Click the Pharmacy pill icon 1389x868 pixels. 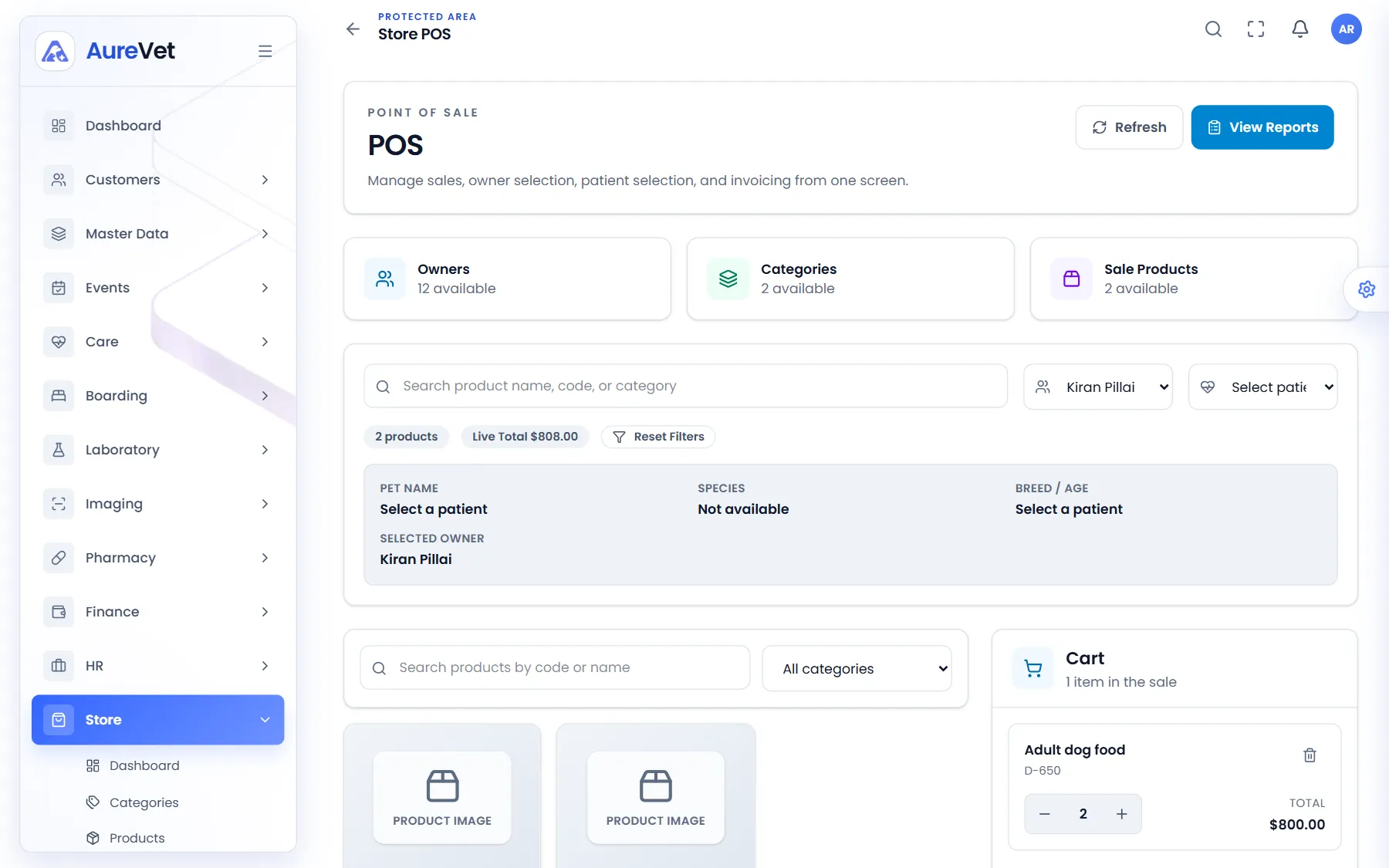59,558
